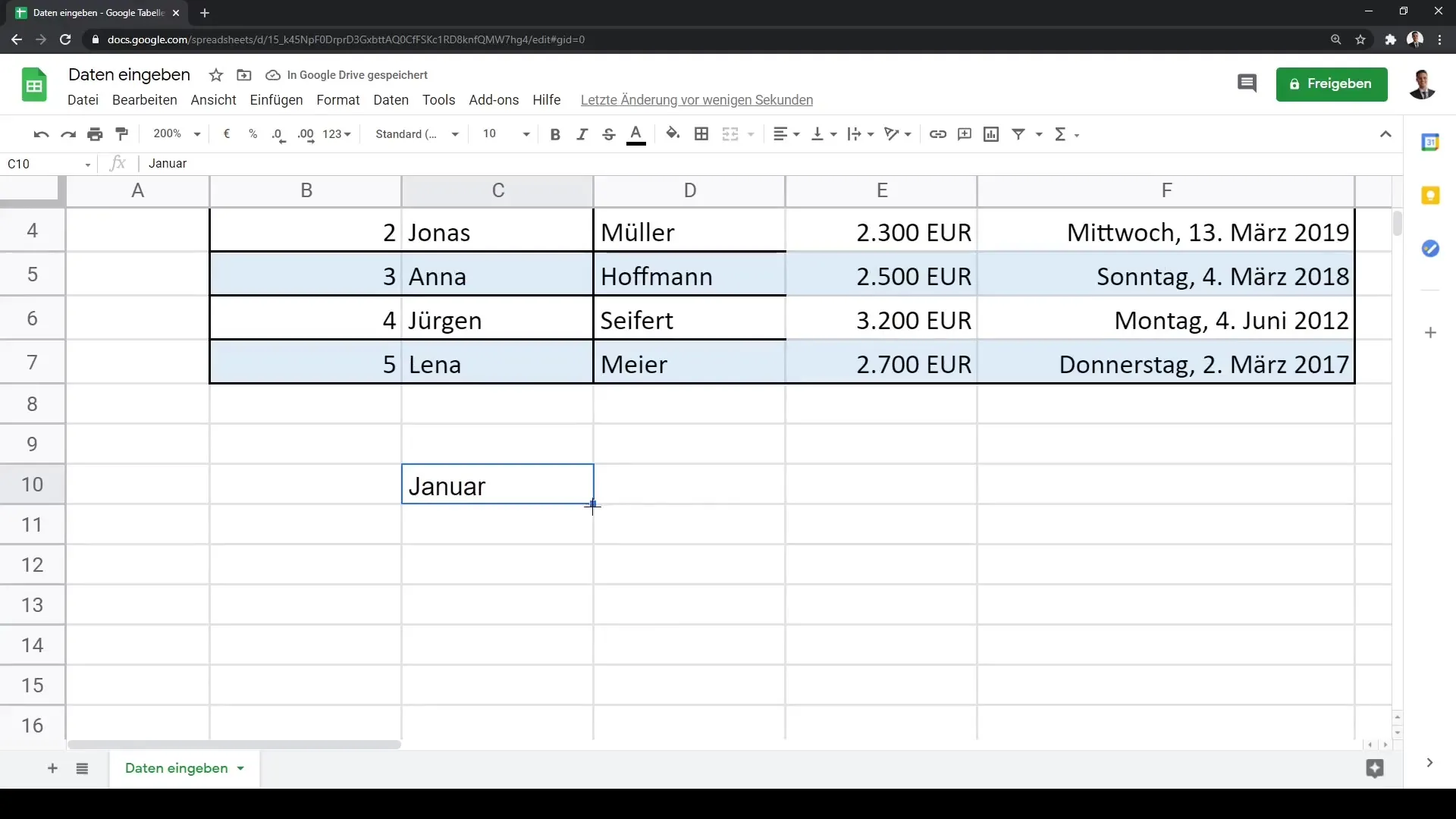Image resolution: width=1456 pixels, height=819 pixels.
Task: Show all sheets list icon
Action: pos(82,769)
